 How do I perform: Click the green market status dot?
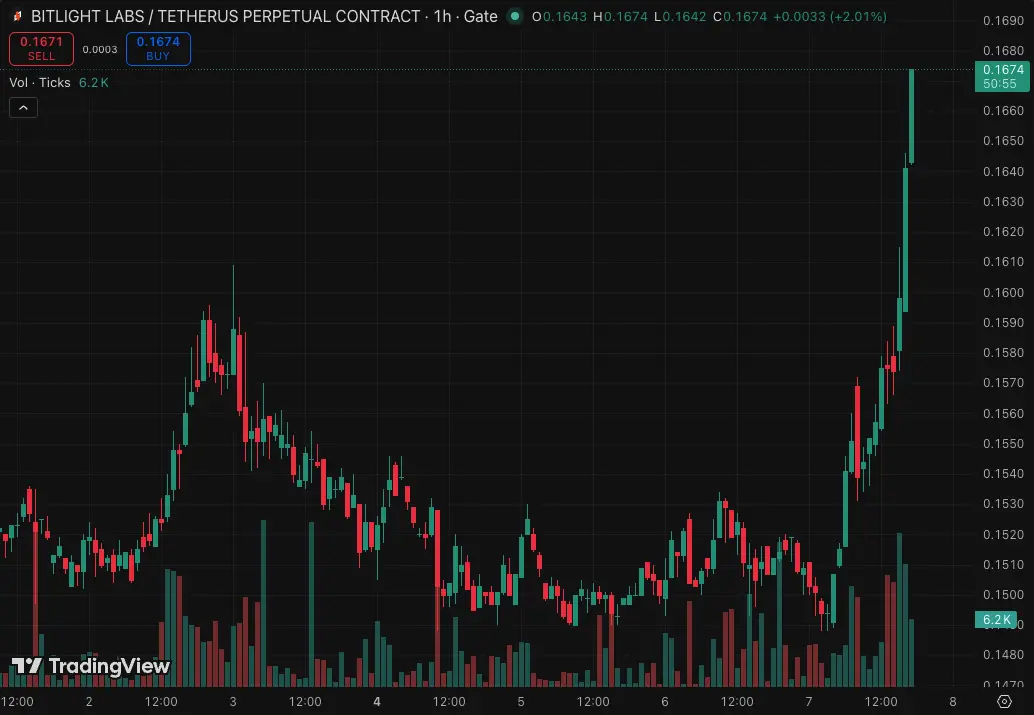(515, 16)
